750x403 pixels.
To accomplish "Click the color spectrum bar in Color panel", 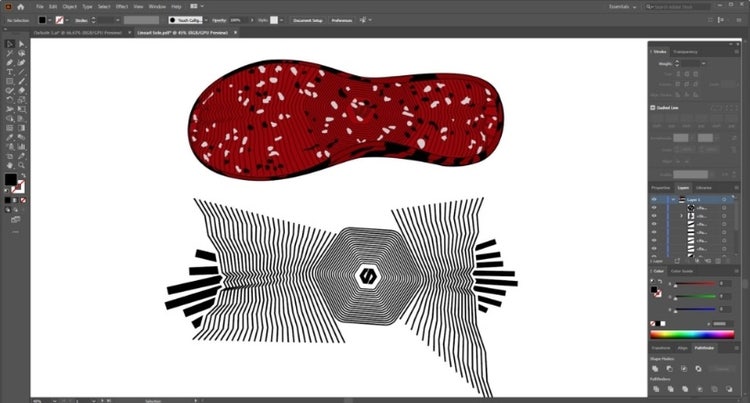I will (x=692, y=334).
